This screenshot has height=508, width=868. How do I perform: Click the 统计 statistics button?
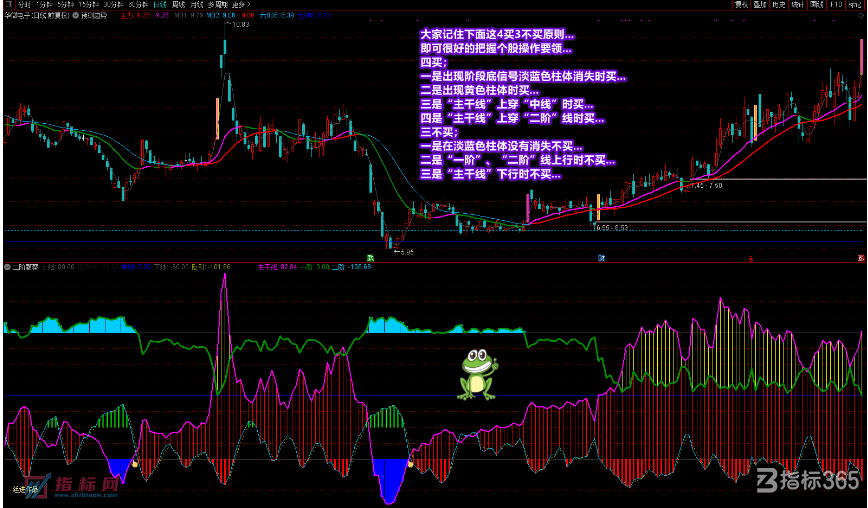tap(798, 4)
